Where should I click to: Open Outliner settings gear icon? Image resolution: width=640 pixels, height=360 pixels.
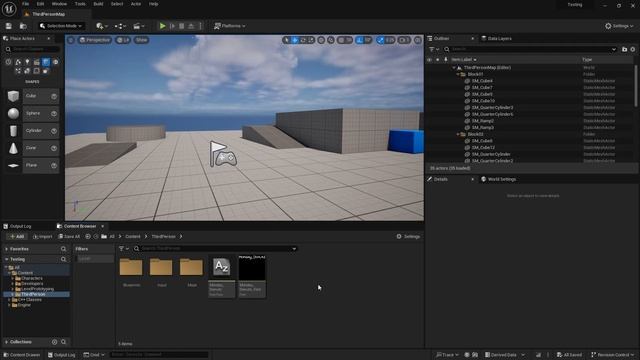coord(633,49)
